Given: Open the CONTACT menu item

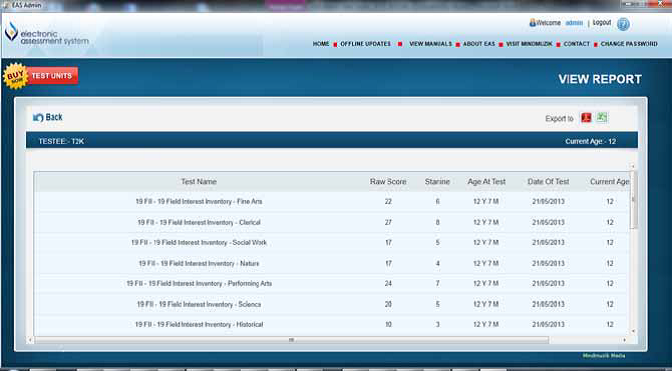Looking at the screenshot, I should 576,44.
